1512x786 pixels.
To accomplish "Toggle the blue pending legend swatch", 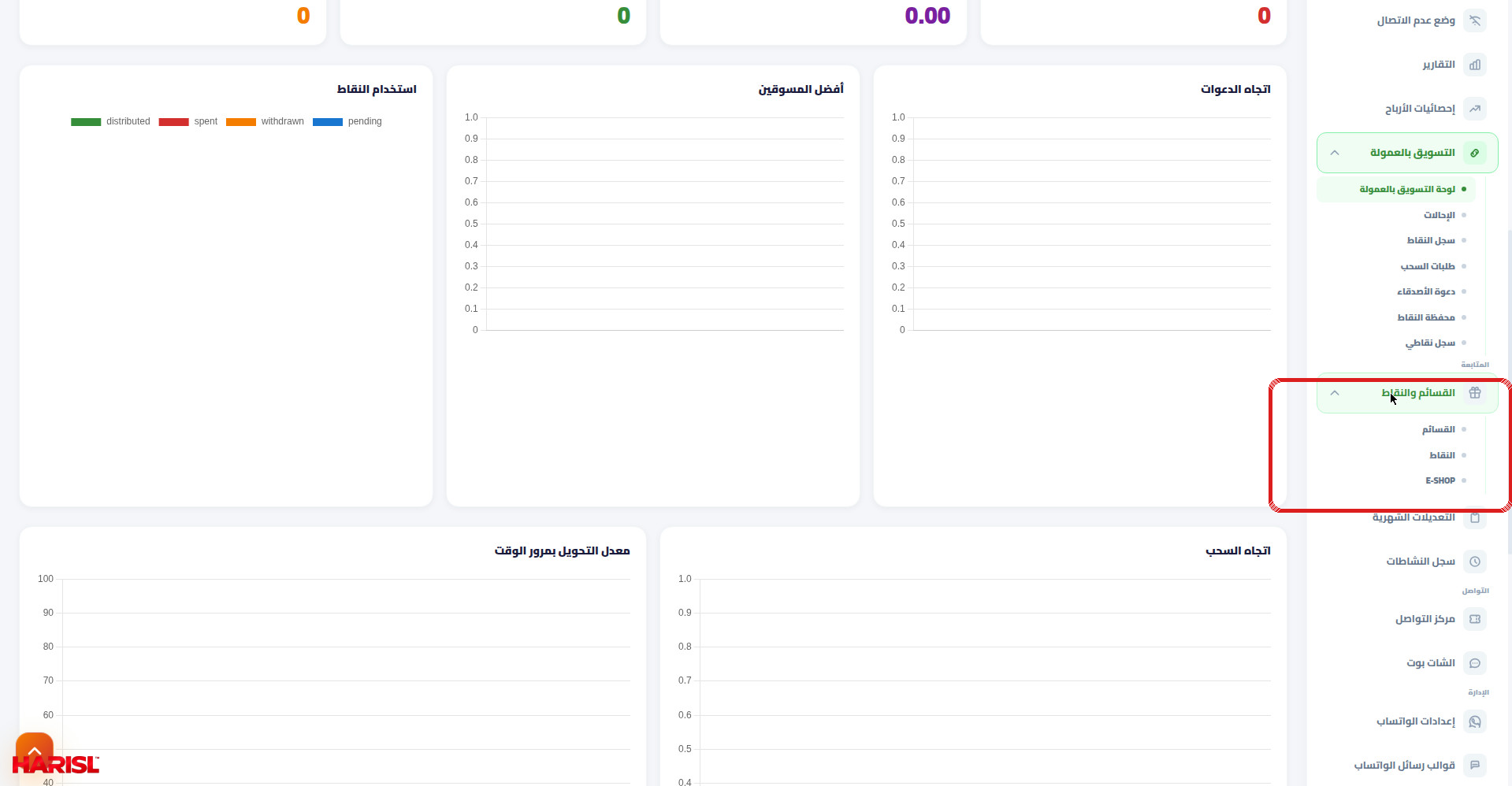I will 328,122.
